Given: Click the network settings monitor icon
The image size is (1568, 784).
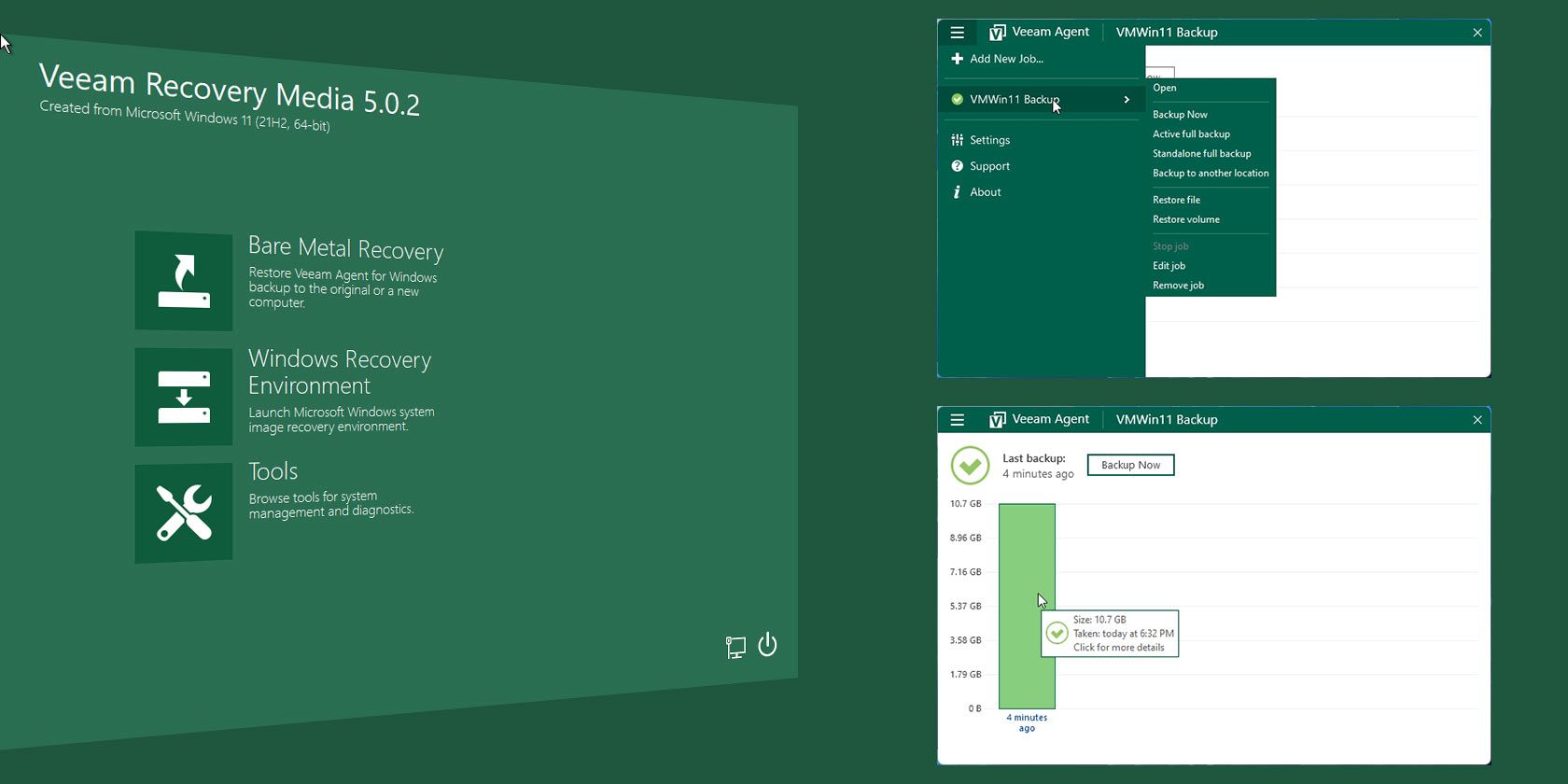Looking at the screenshot, I should click(x=735, y=647).
